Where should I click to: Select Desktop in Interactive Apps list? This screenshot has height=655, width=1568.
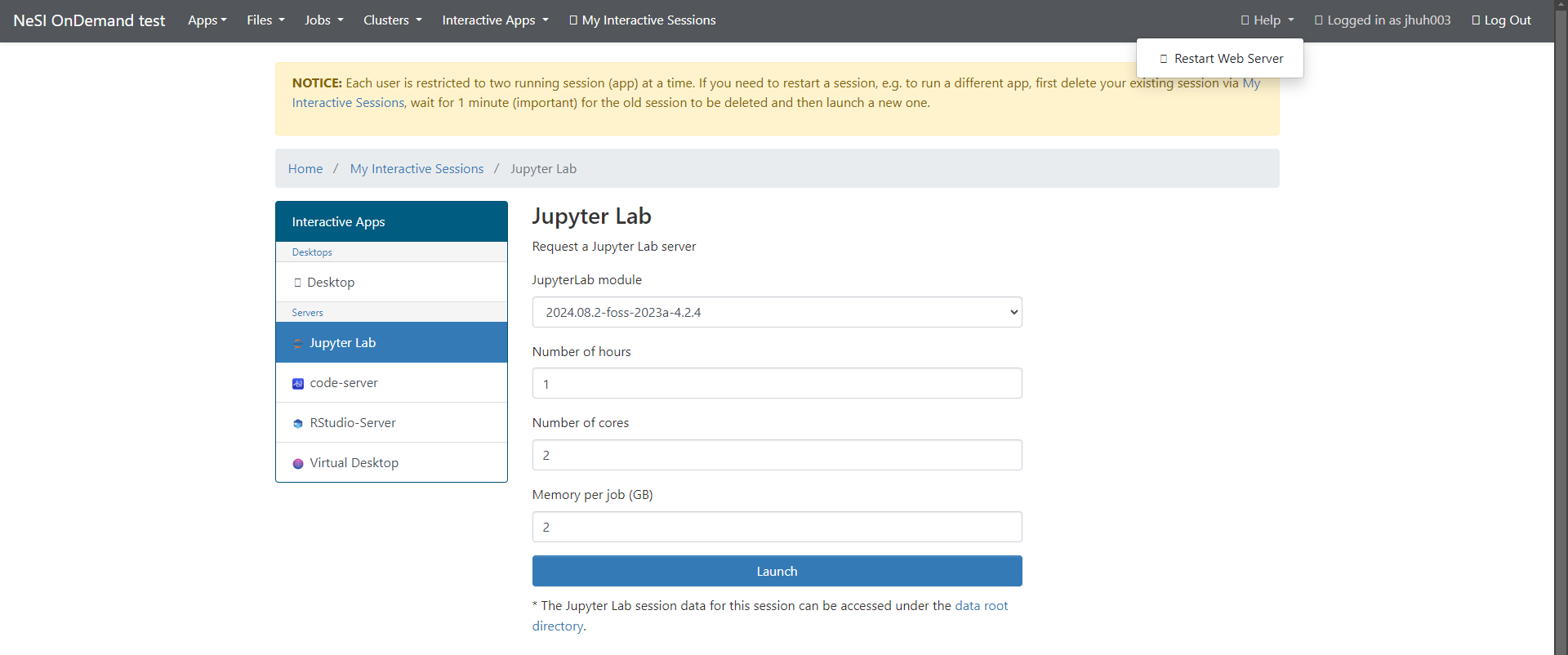pos(391,283)
